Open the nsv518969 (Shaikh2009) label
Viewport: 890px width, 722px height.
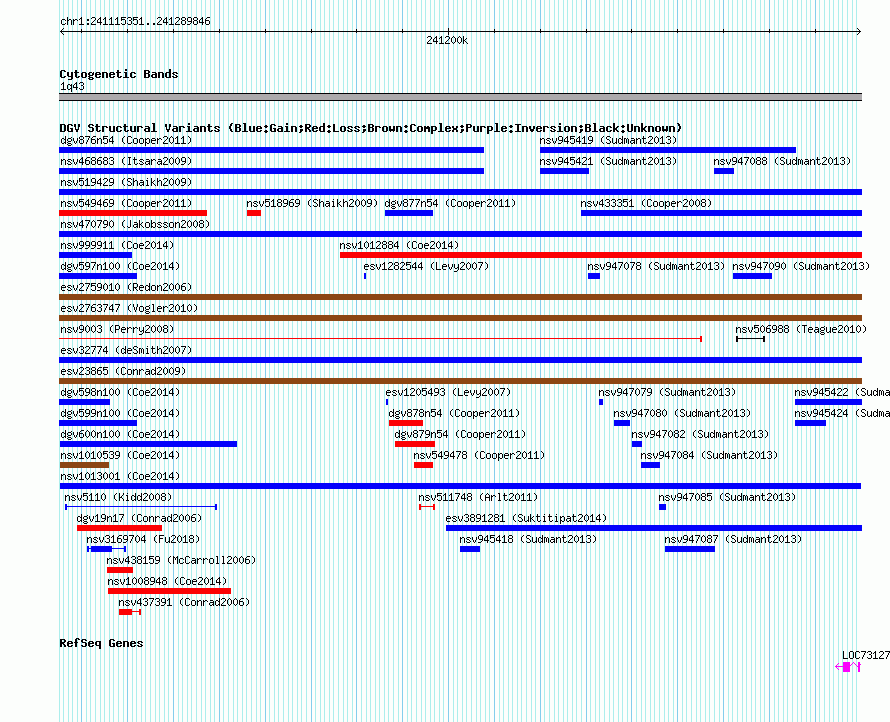[312, 203]
